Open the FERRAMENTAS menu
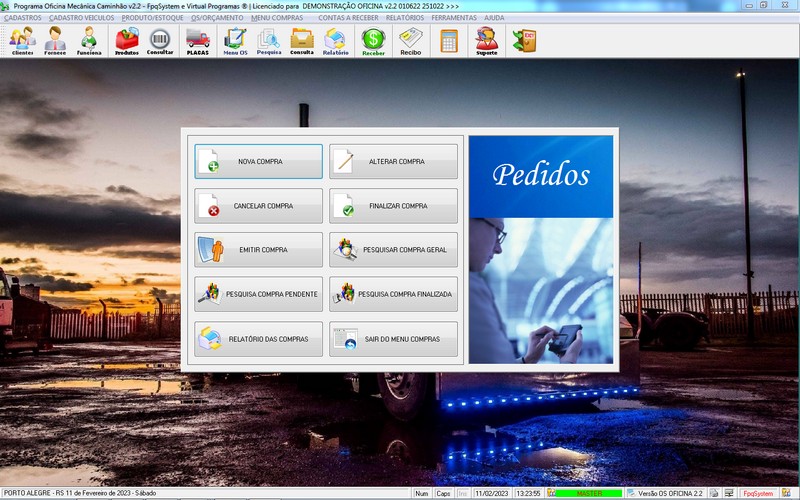 pos(454,18)
